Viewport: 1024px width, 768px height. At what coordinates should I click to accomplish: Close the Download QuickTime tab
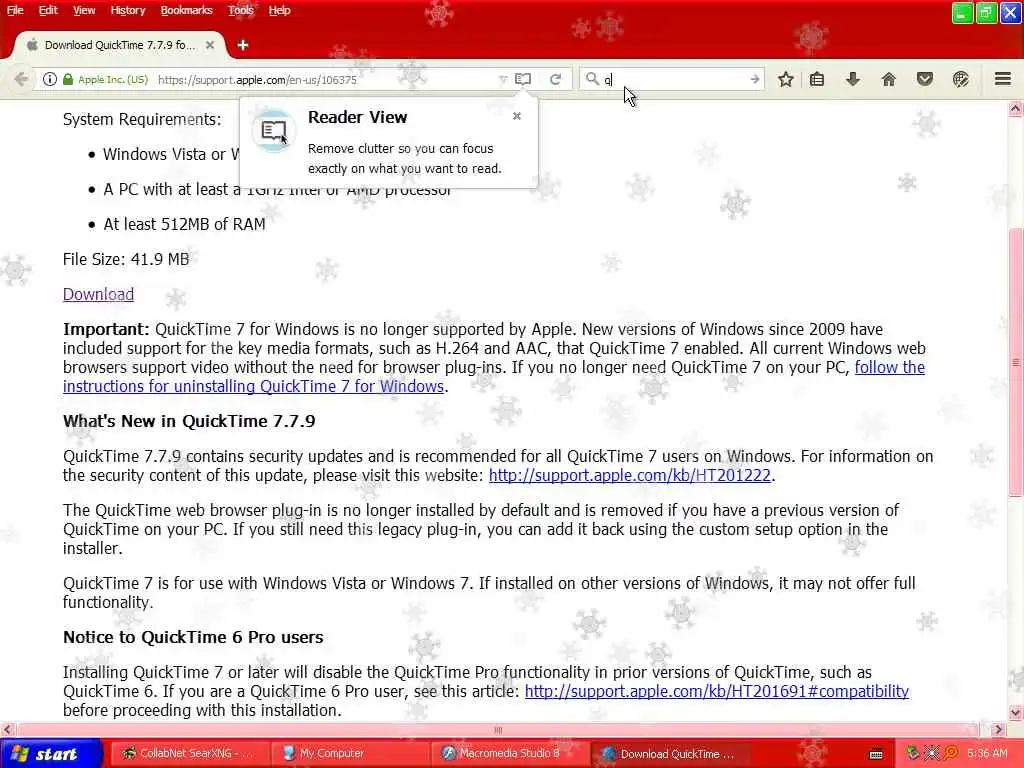coord(210,45)
